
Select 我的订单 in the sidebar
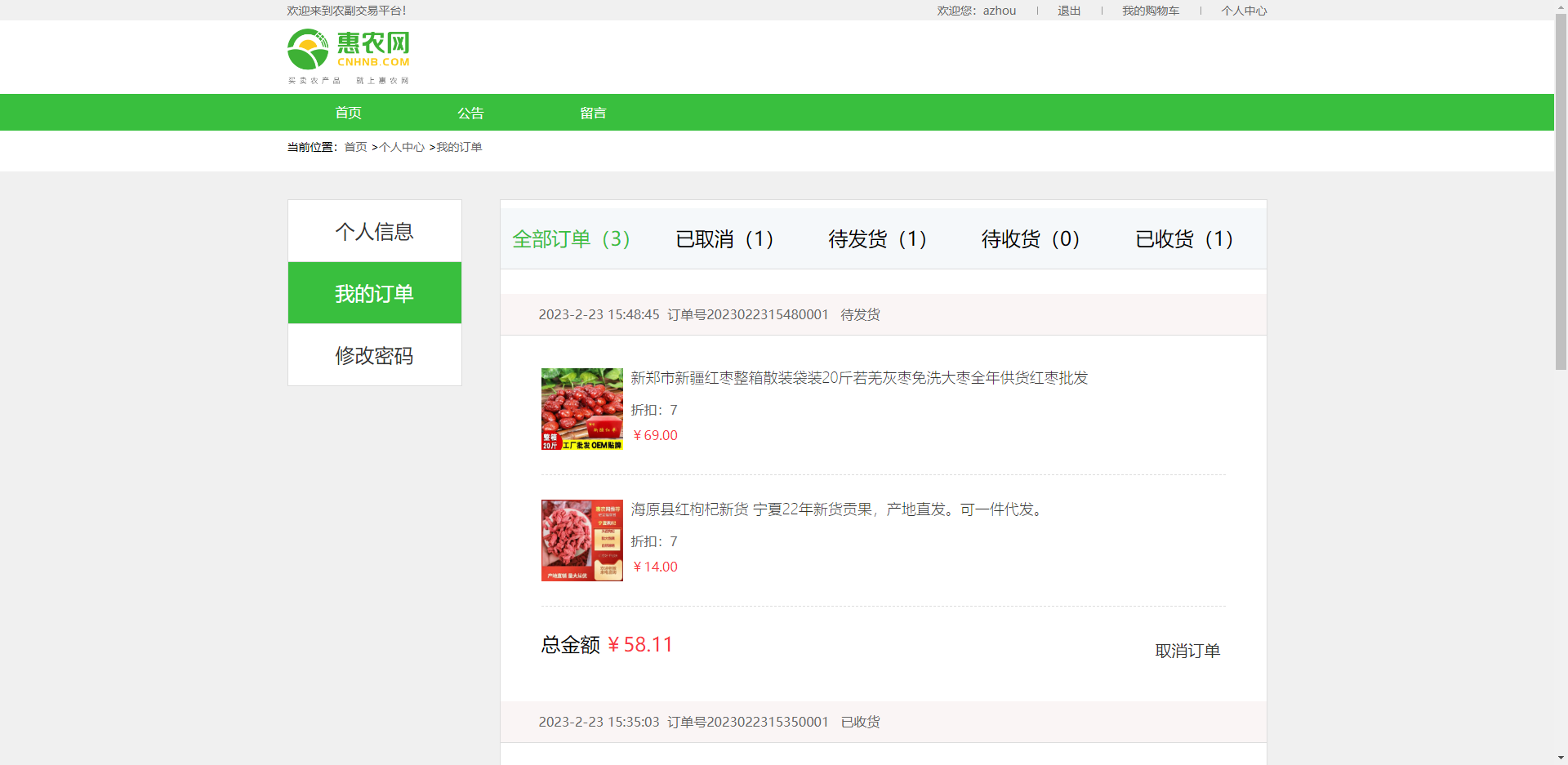click(x=374, y=293)
